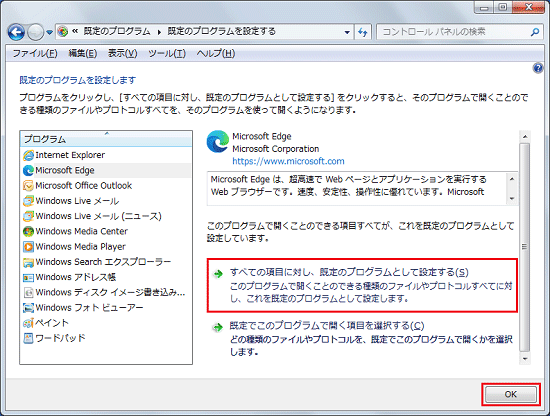
Task: Click green arrow beside 既定でこのプログラムで開く項目
Action: (218, 327)
